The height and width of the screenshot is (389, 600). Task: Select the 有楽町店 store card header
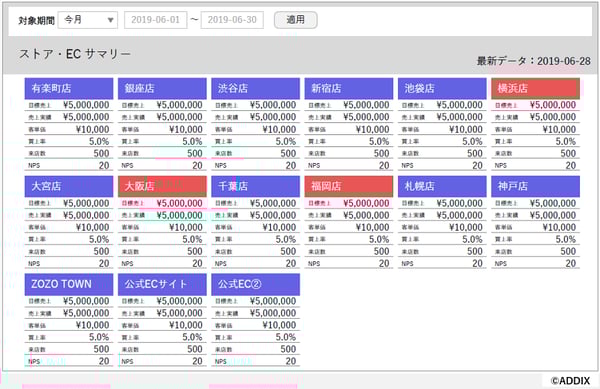(x=69, y=88)
